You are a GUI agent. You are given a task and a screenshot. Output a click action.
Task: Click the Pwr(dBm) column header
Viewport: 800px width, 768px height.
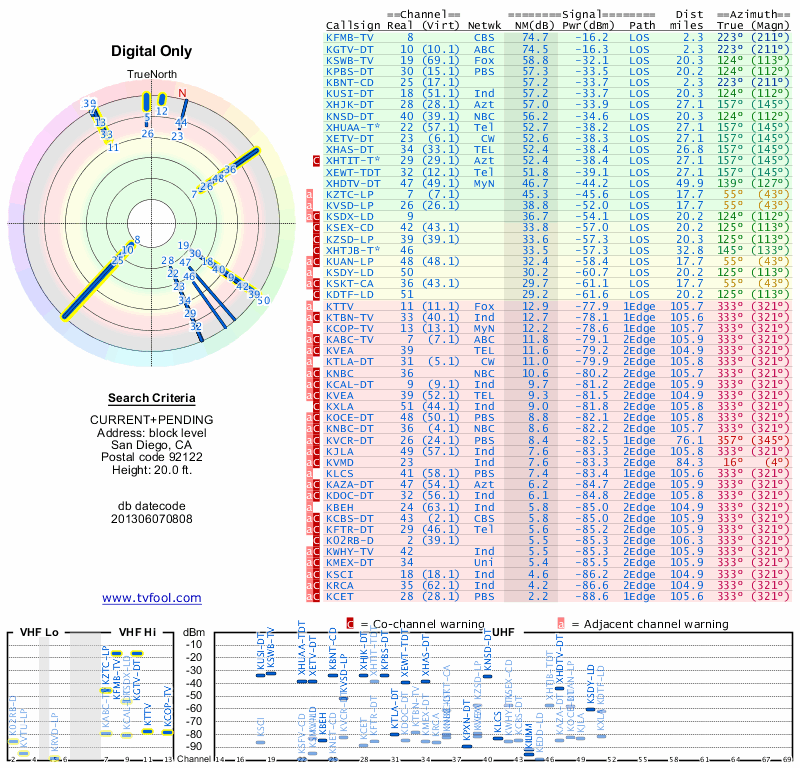coord(588,26)
